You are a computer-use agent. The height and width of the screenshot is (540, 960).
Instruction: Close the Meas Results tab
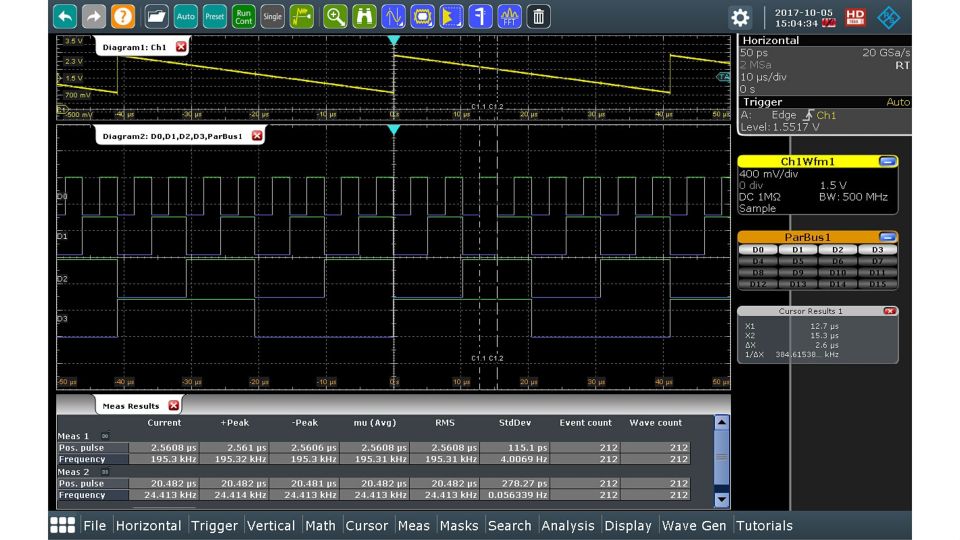coord(174,405)
